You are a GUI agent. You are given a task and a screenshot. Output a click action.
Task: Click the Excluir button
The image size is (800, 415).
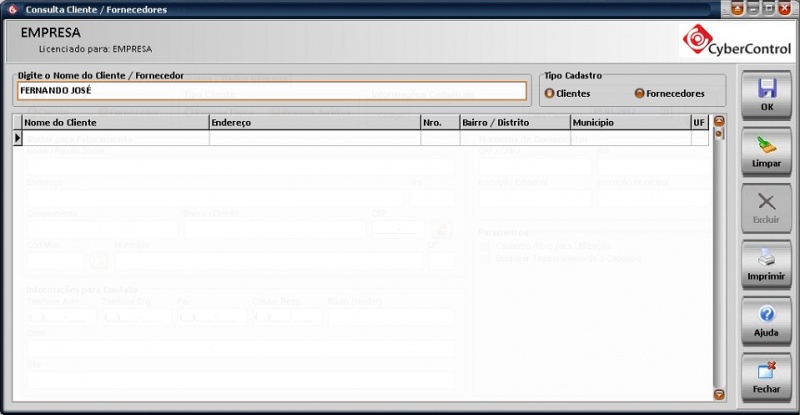(x=766, y=208)
